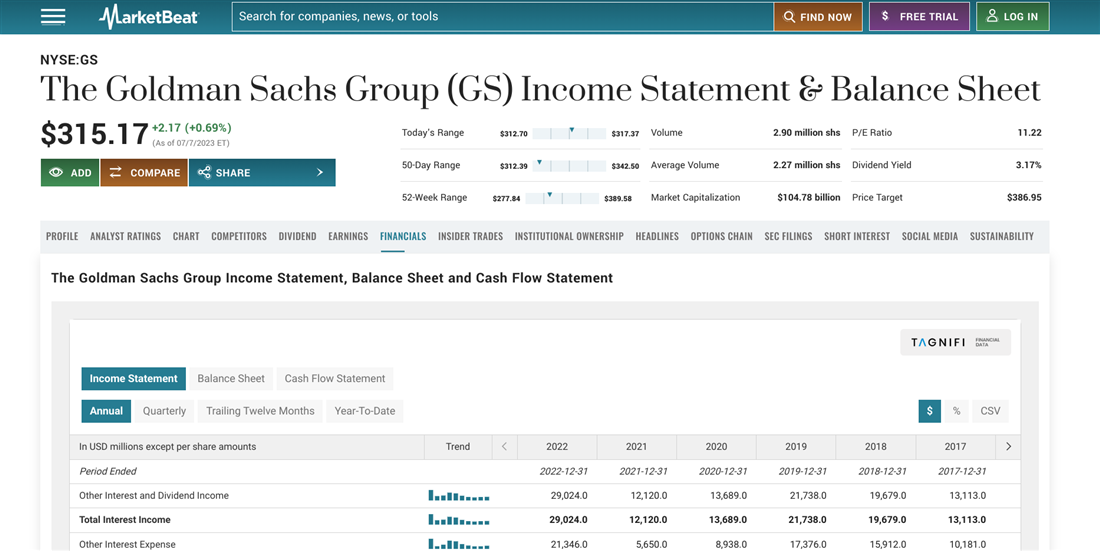Screen dimensions: 1100x551
Task: Click the Free Trial dollar button
Action: 919,17
